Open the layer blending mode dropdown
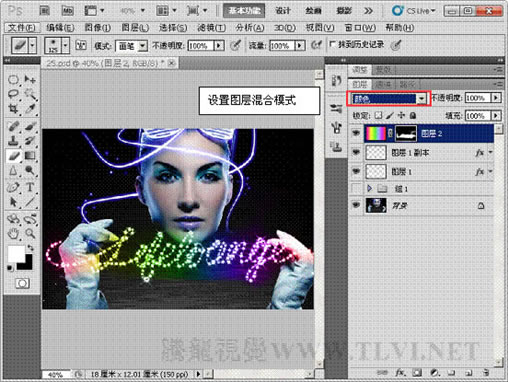508x382 pixels. click(x=389, y=99)
